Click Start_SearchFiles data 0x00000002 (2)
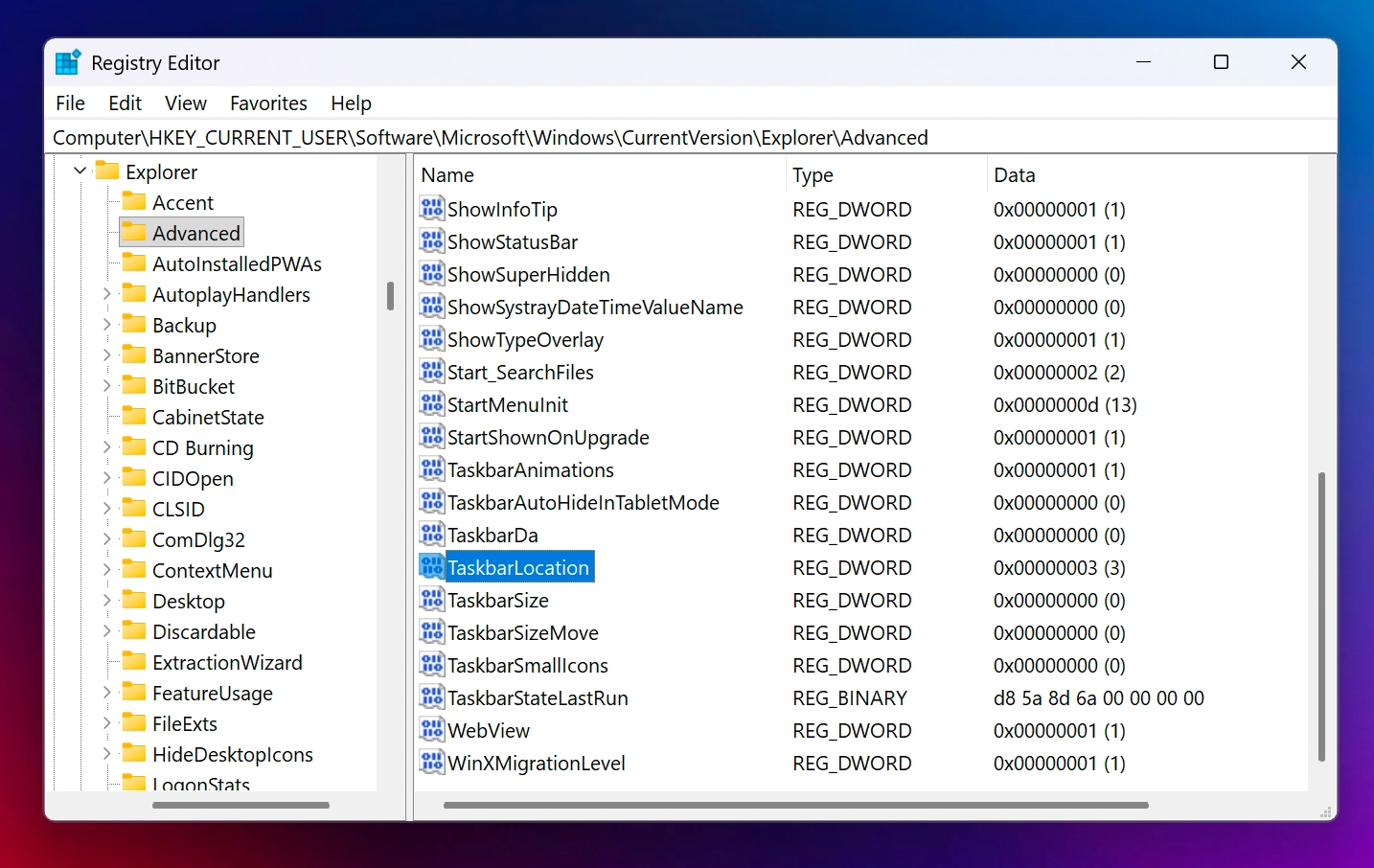The width and height of the screenshot is (1374, 868). tap(1059, 372)
